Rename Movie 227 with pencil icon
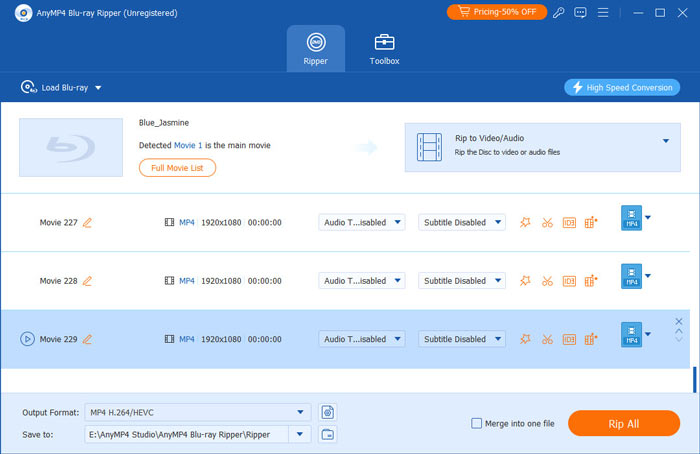The height and width of the screenshot is (454, 700). point(88,222)
